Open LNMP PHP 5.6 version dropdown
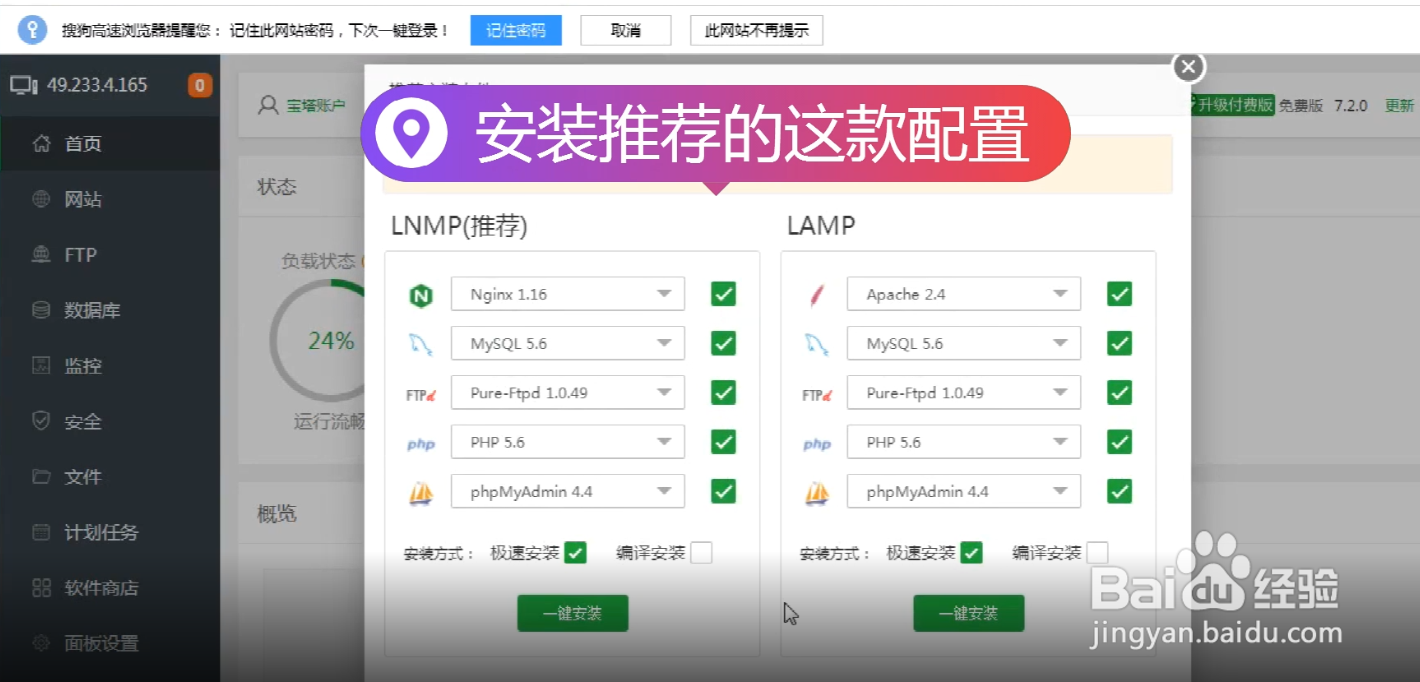The width and height of the screenshot is (1420, 682). [x=568, y=442]
